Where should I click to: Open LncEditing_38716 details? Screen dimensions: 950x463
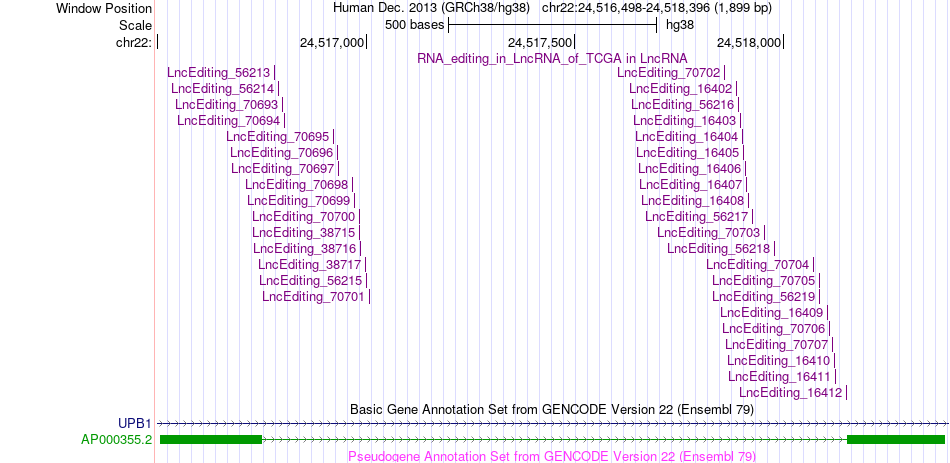[305, 248]
